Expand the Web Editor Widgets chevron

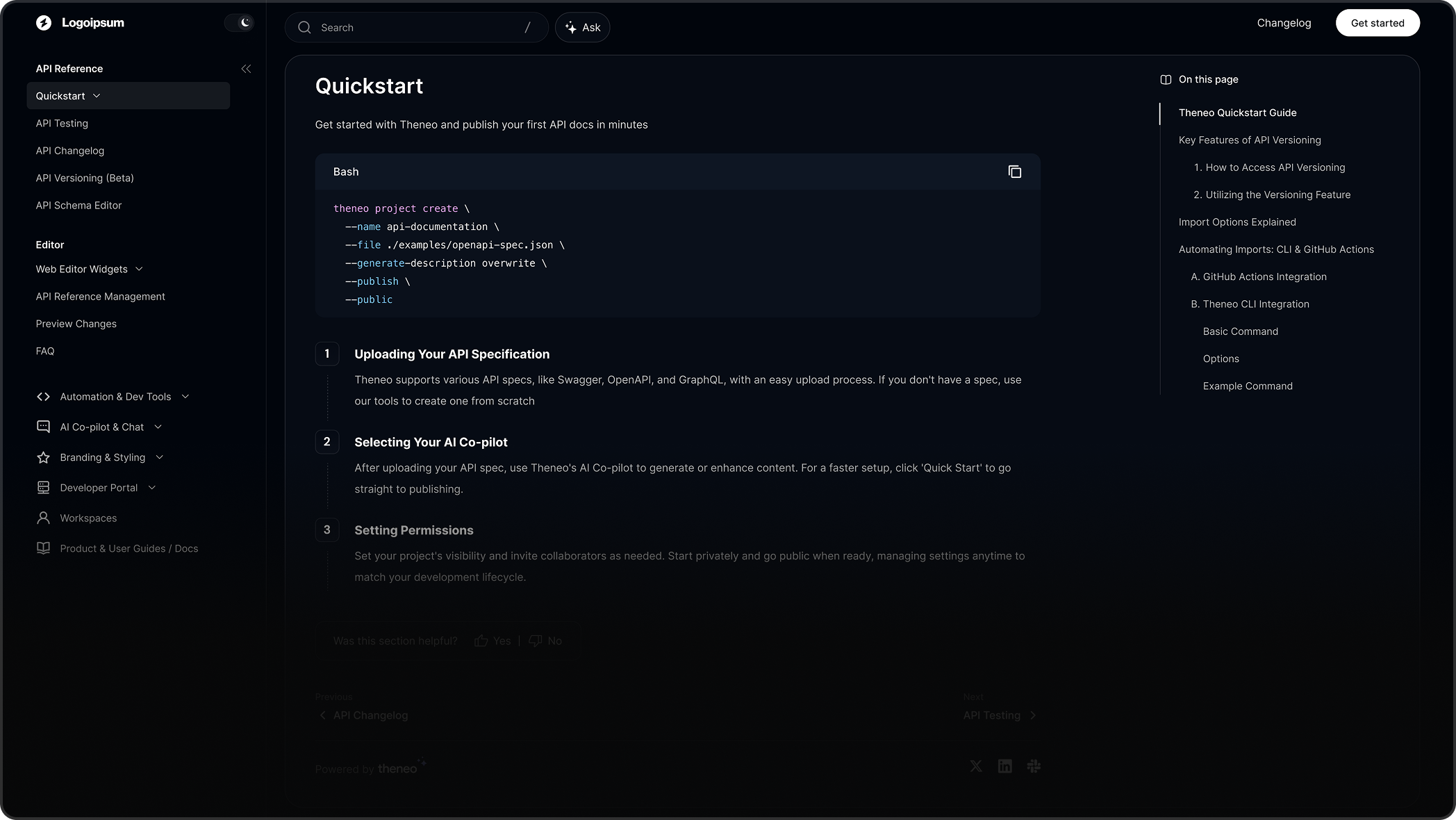click(139, 269)
